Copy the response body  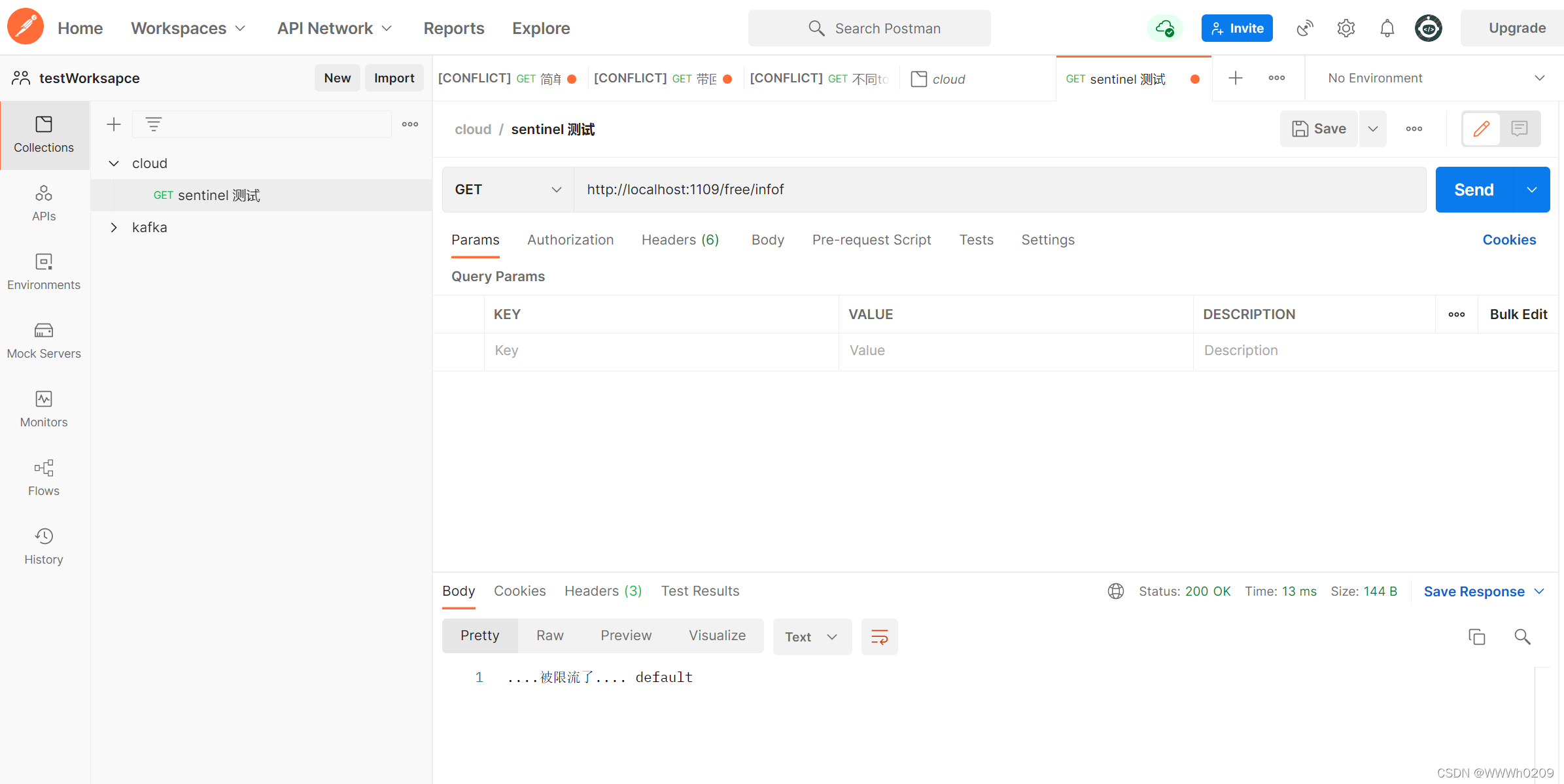(x=1476, y=637)
